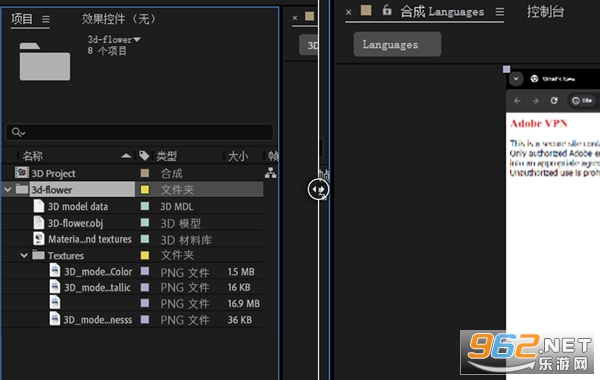This screenshot has height=380, width=600.
Task: Select the 3D model data item
Action: [x=78, y=207]
